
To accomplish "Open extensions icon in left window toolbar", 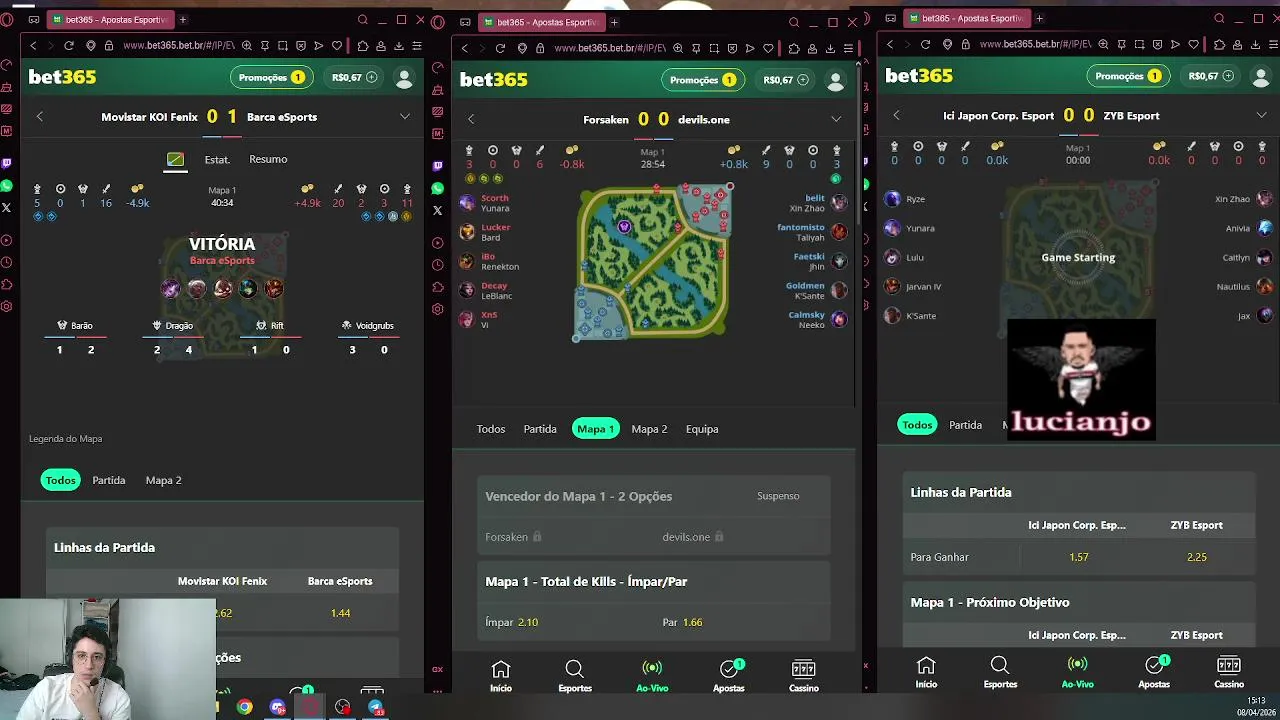I will [x=362, y=45].
